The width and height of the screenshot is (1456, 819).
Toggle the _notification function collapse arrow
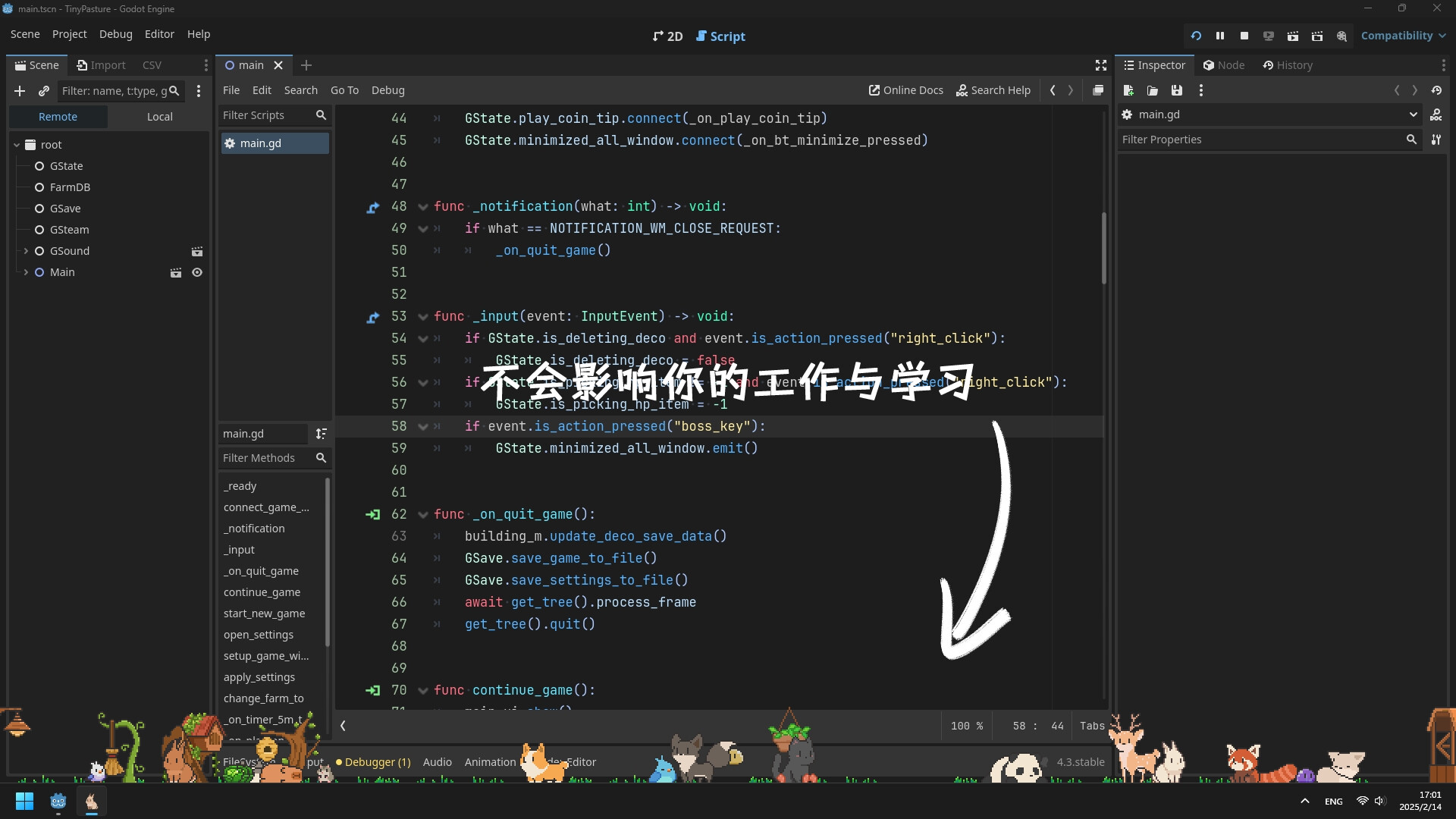click(x=421, y=206)
